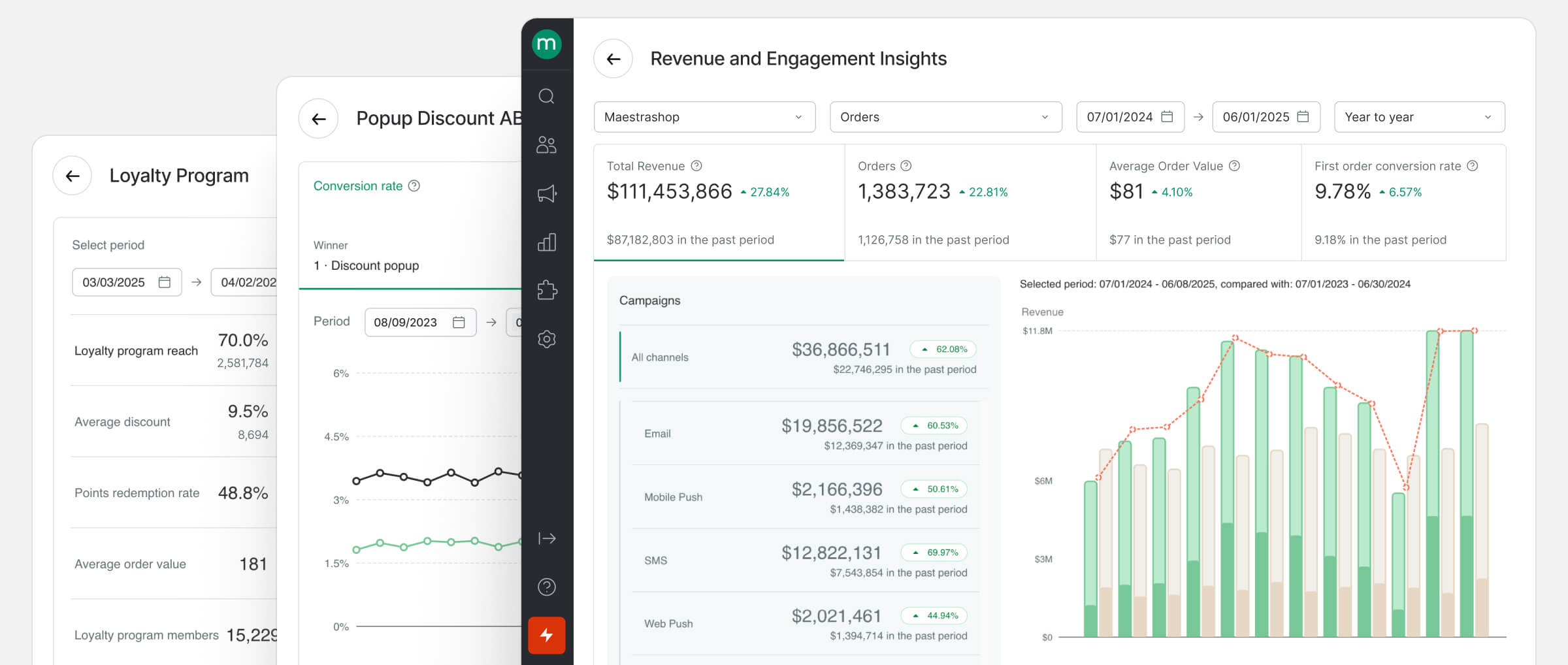The image size is (1568, 665).
Task: Expand the Year to year comparison dropdown
Action: tap(1418, 117)
